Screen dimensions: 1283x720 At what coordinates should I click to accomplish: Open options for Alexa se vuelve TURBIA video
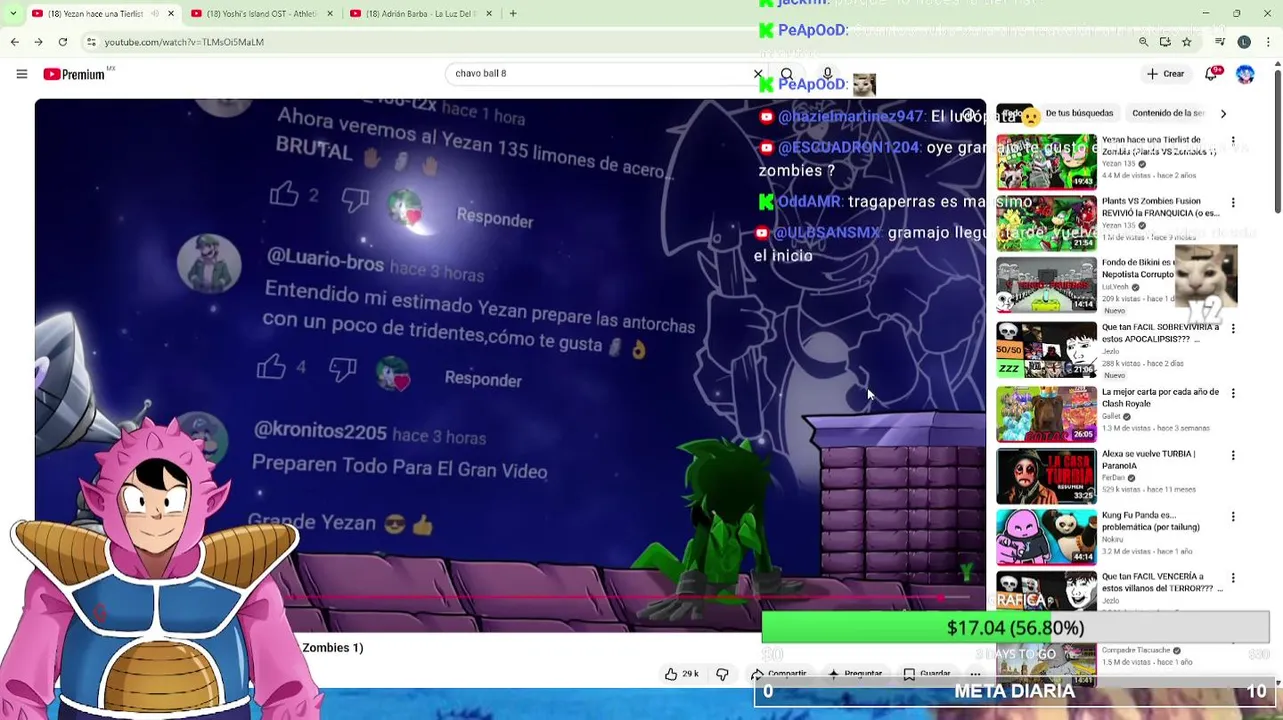pos(1233,455)
